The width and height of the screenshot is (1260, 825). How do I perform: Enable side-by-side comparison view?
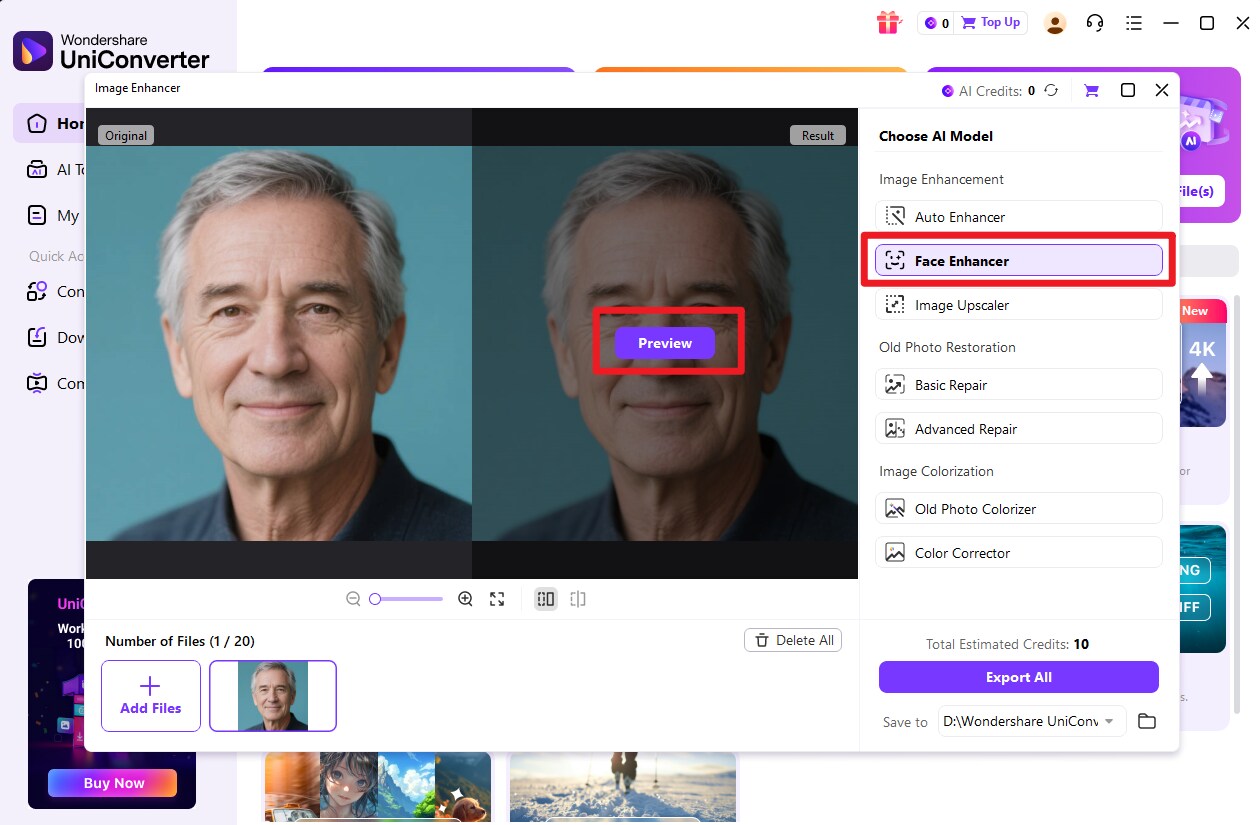(545, 599)
